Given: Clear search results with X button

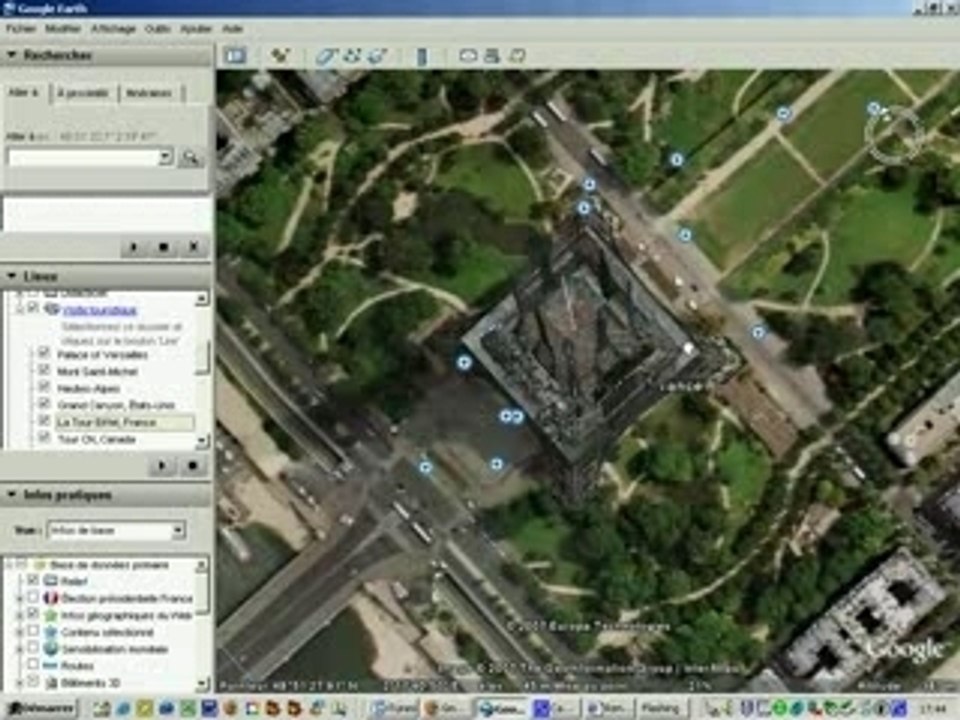Looking at the screenshot, I should click(x=193, y=247).
